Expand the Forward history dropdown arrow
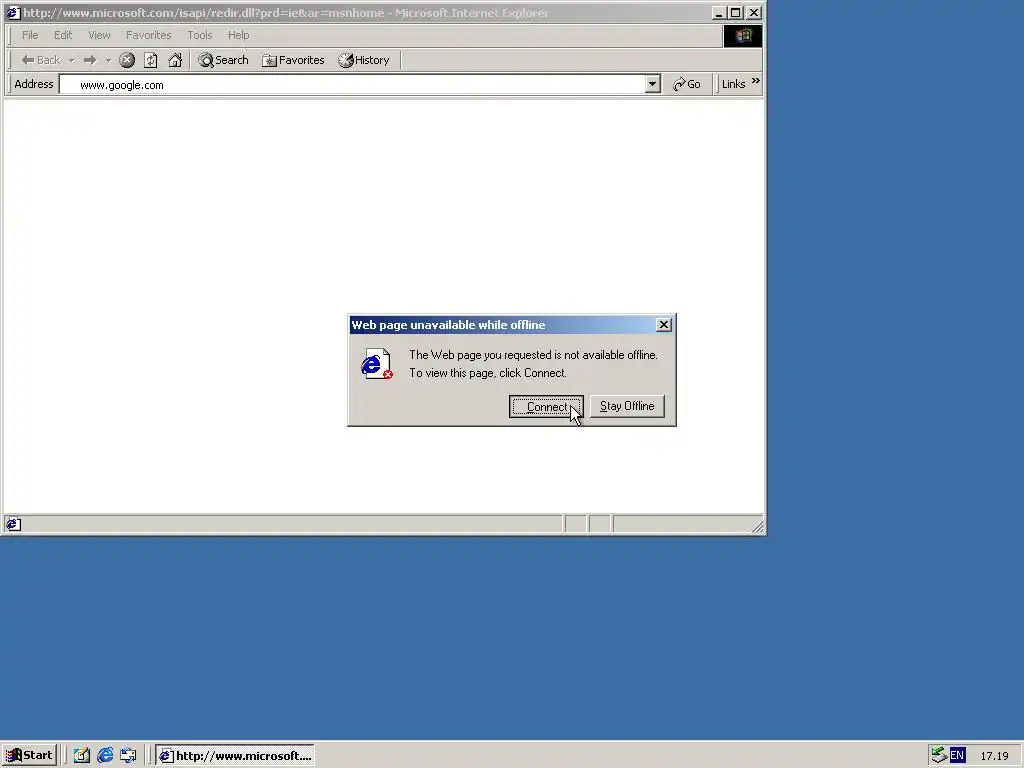Screen dimensions: 1024x768 click(108, 60)
